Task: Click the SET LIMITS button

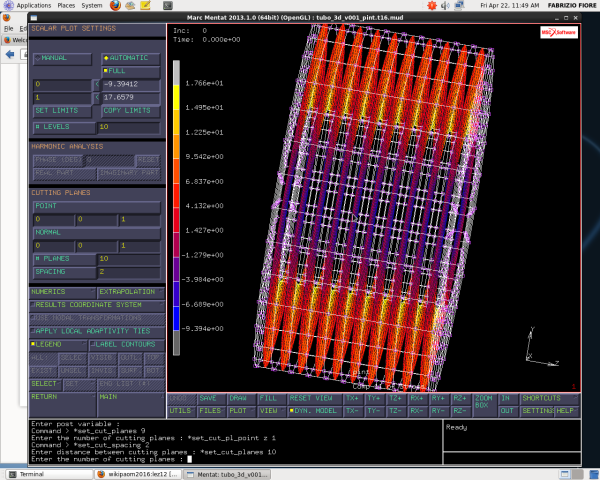Action: tap(62, 111)
